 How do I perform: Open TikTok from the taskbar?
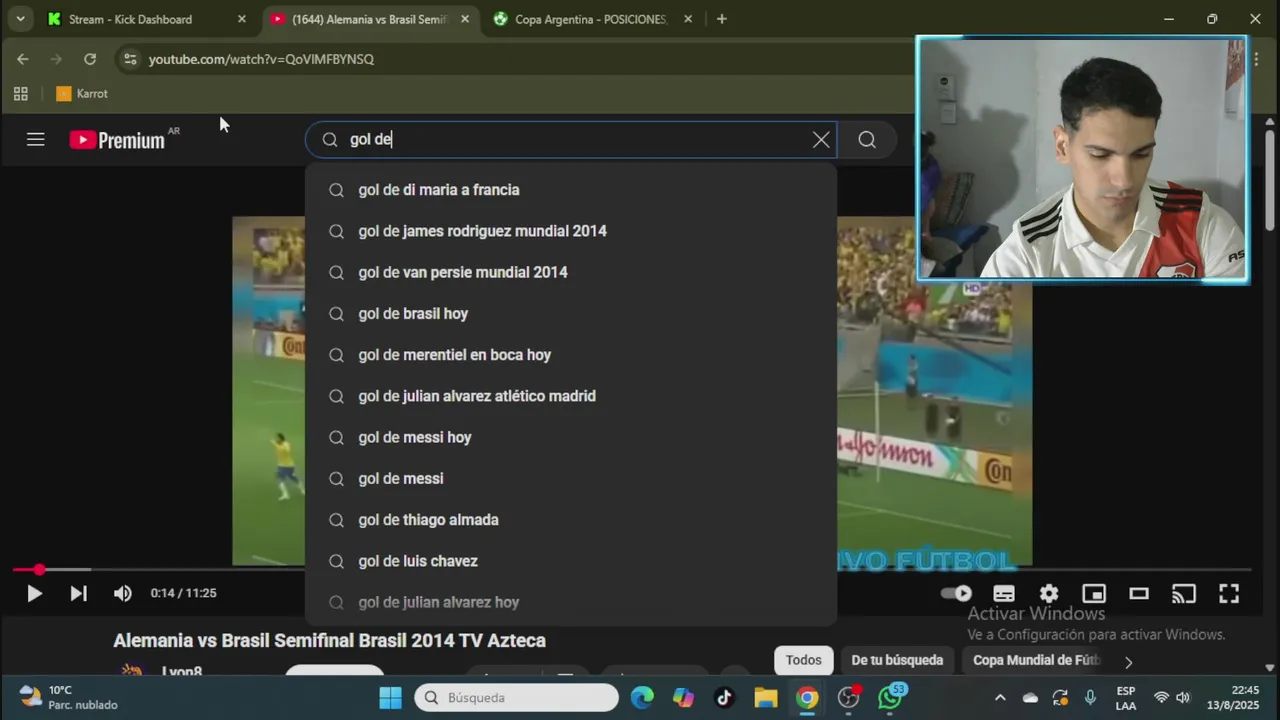[724, 698]
